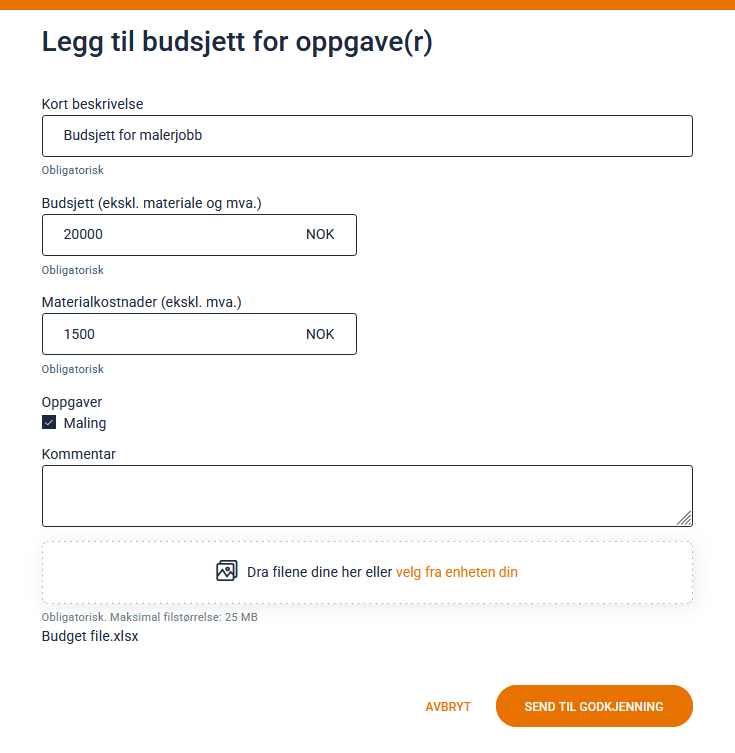Click the Maling checkbox label text
This screenshot has width=735, height=753.
click(85, 423)
